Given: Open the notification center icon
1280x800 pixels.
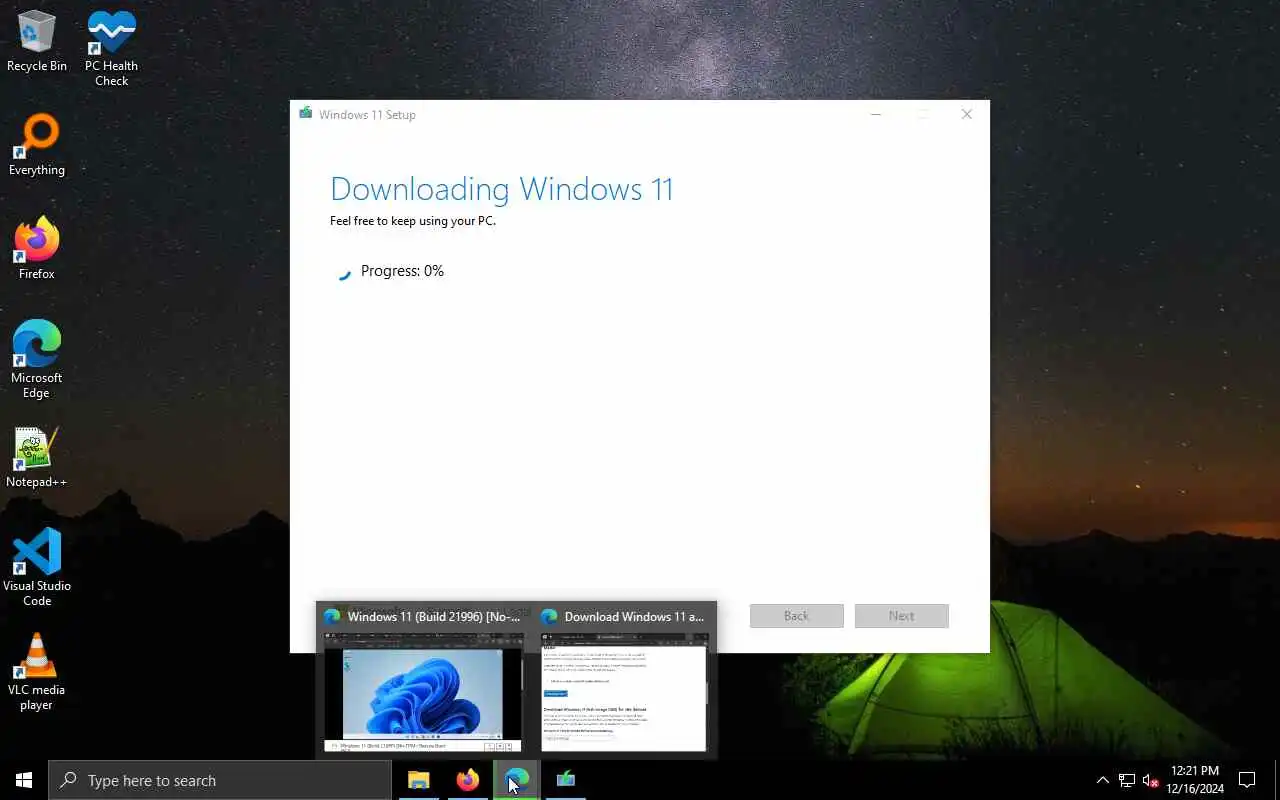Looking at the screenshot, I should (x=1247, y=780).
